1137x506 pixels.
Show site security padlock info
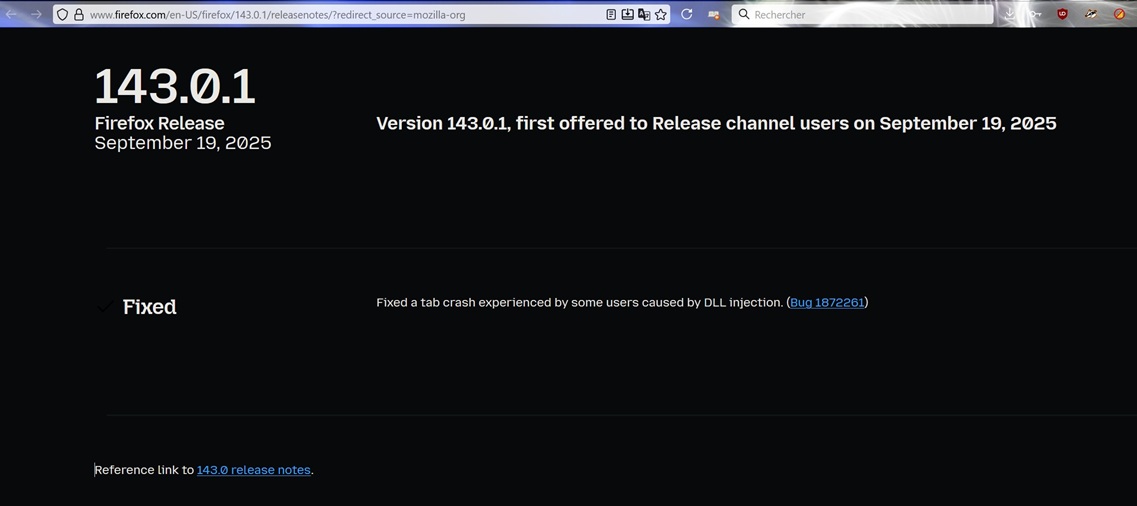pyautogui.click(x=78, y=14)
